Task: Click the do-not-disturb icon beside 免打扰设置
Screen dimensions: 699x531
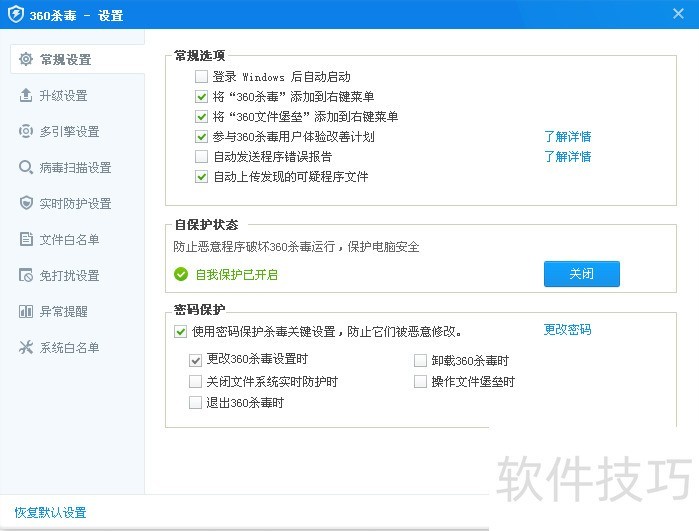Action: (x=26, y=275)
